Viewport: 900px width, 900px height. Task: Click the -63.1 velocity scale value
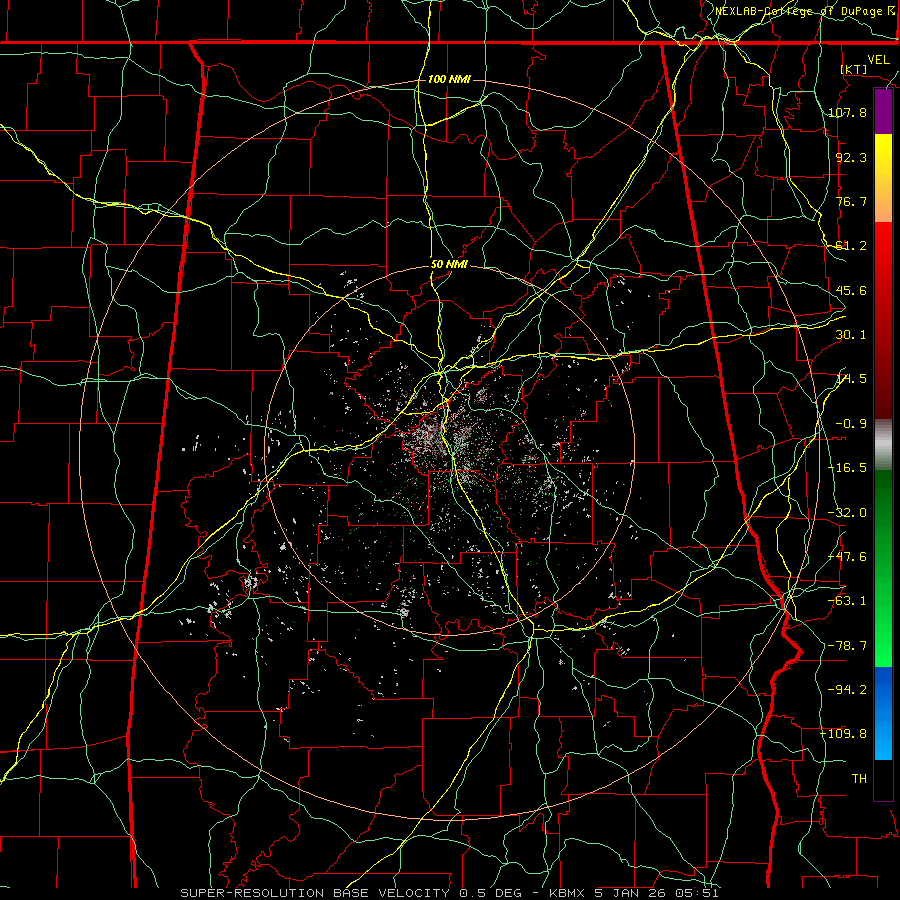[847, 601]
